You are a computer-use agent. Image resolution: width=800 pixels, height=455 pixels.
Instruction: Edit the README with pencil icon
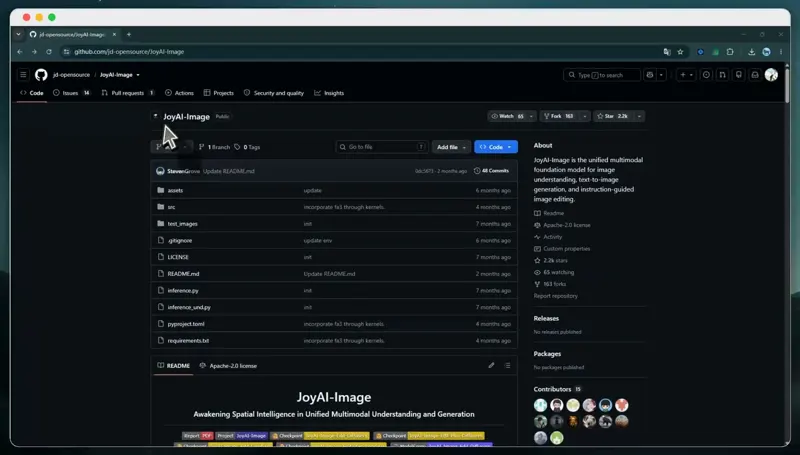[x=491, y=365]
